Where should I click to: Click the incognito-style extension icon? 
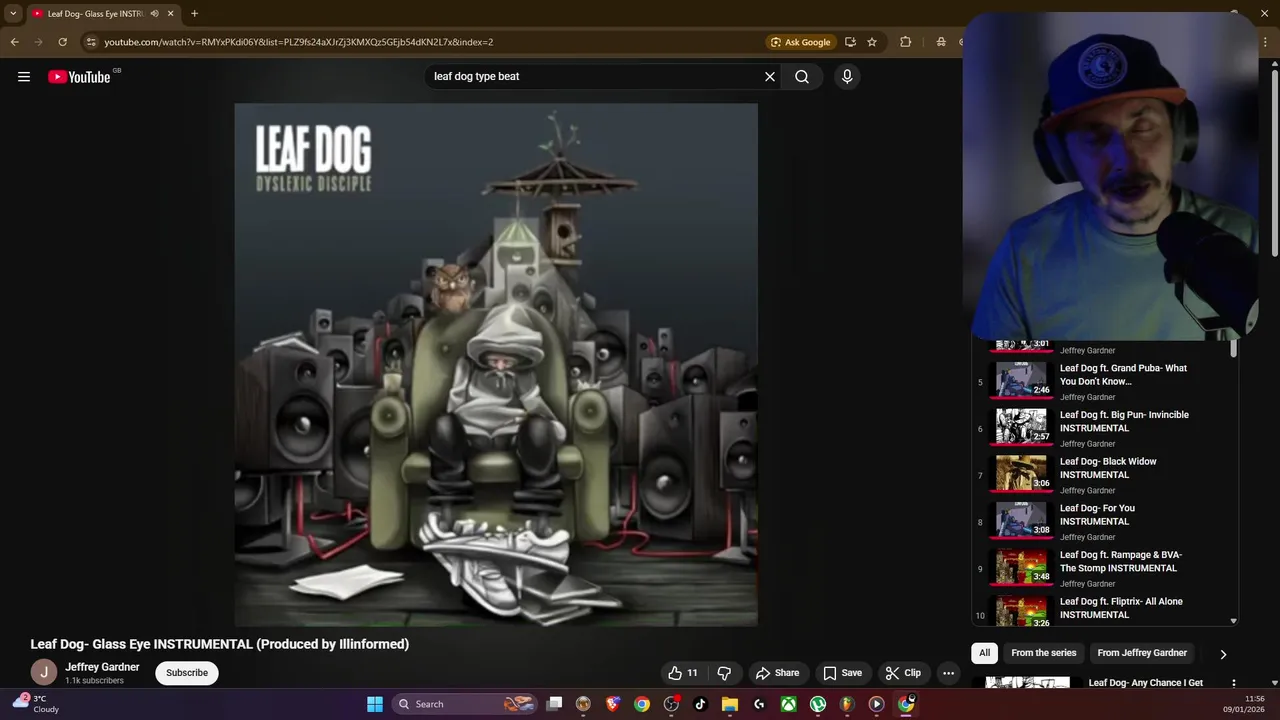point(941,42)
